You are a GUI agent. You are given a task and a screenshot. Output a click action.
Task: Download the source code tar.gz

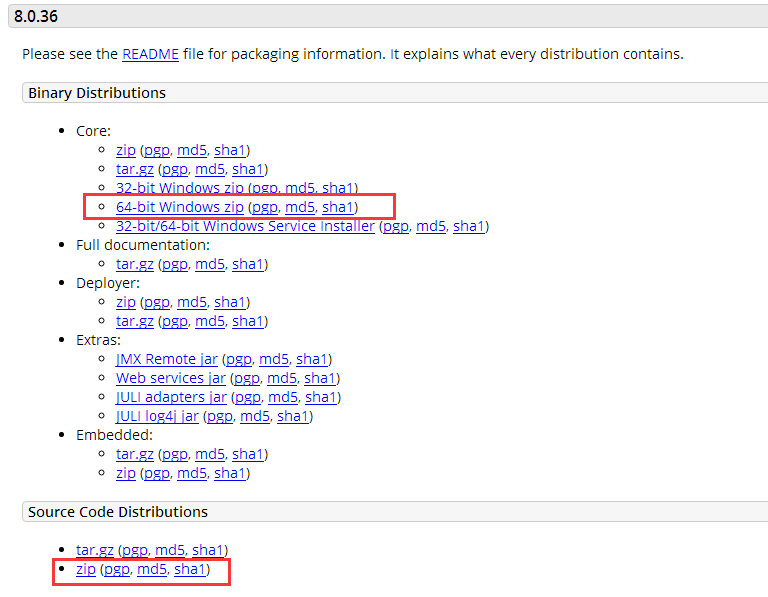tap(95, 550)
